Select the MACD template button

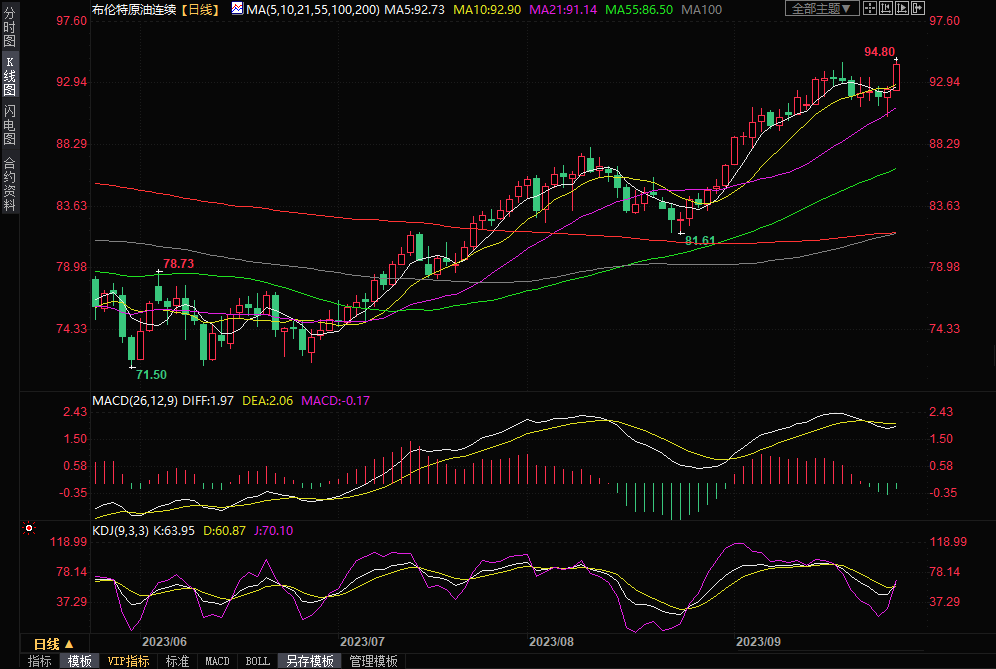(x=217, y=661)
